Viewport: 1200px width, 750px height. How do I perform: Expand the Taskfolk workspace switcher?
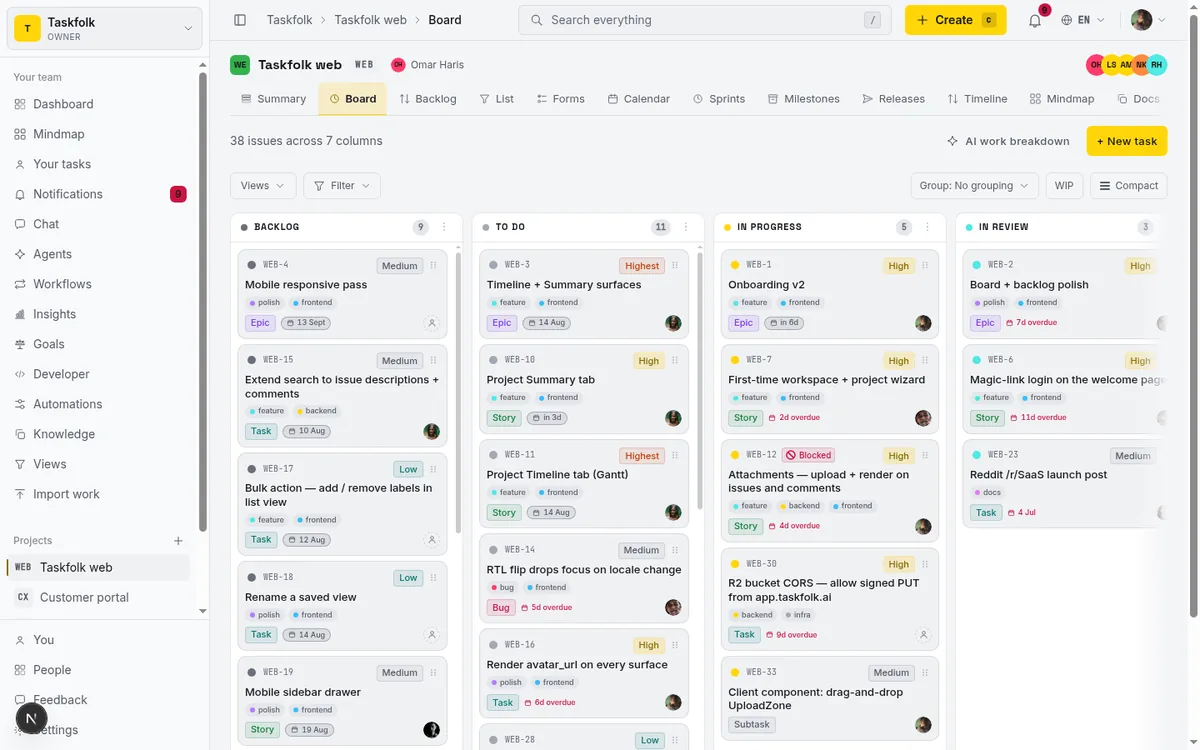coord(104,28)
